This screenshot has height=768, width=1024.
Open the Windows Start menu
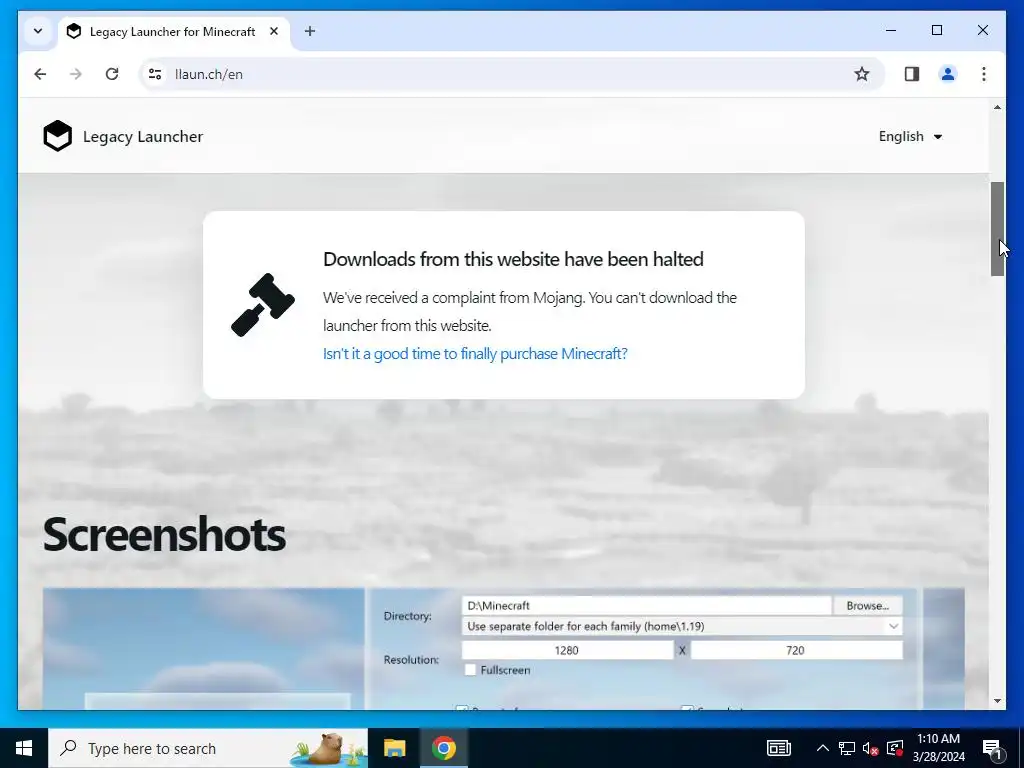click(24, 748)
